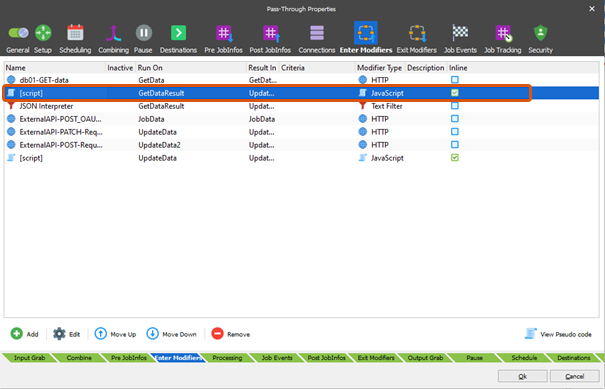Open the Destinations icon
The width and height of the screenshot is (605, 389).
pos(178,33)
